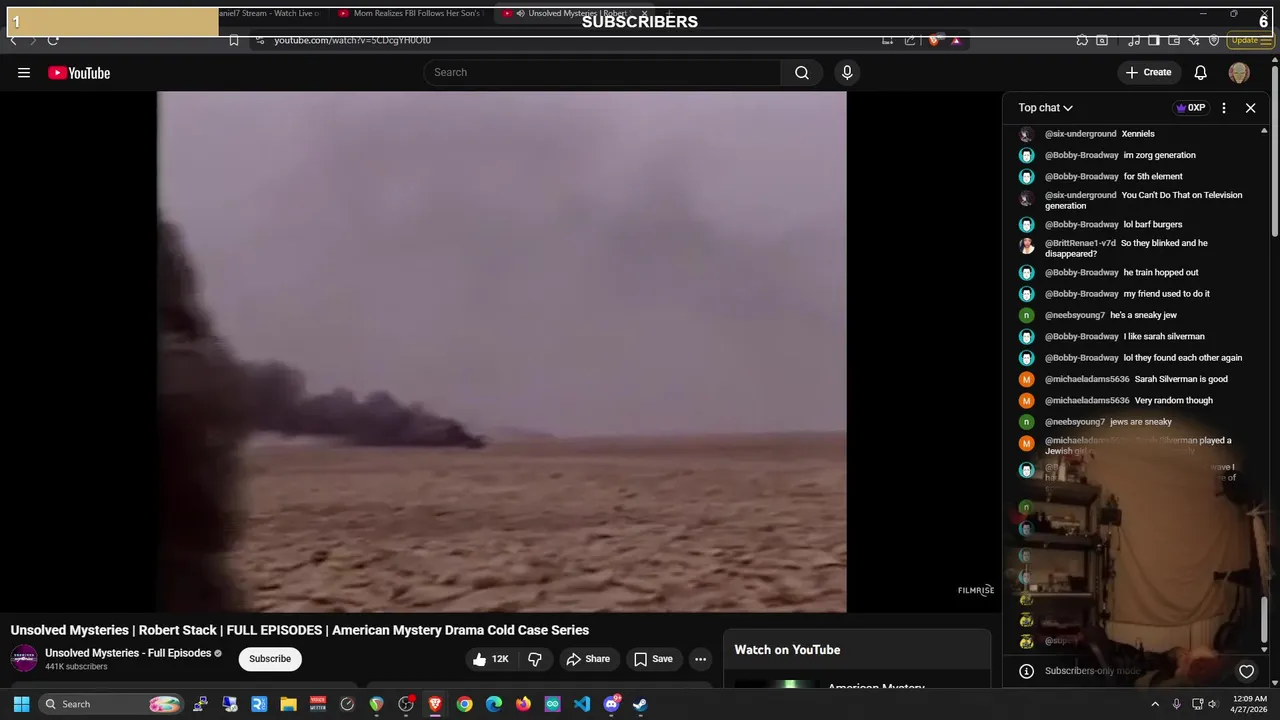The width and height of the screenshot is (1280, 720).
Task: Save the video to a playlist
Action: (x=653, y=659)
